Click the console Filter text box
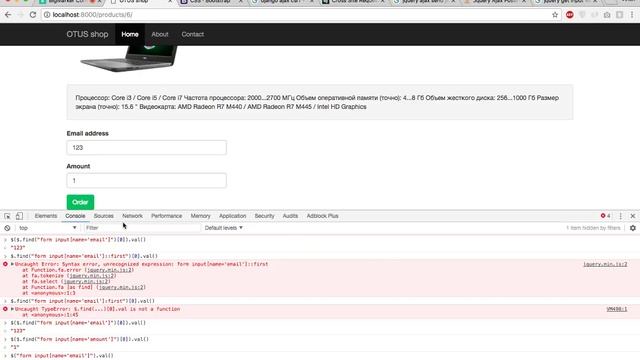The width and height of the screenshot is (640, 360). pyautogui.click(x=141, y=228)
